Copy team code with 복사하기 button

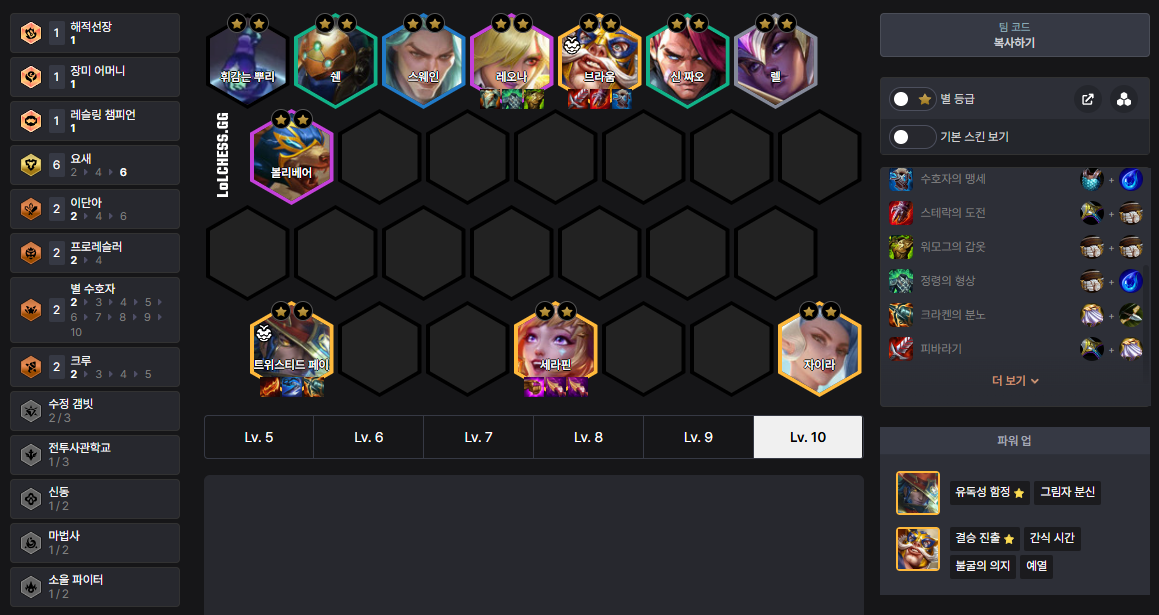tap(1014, 35)
